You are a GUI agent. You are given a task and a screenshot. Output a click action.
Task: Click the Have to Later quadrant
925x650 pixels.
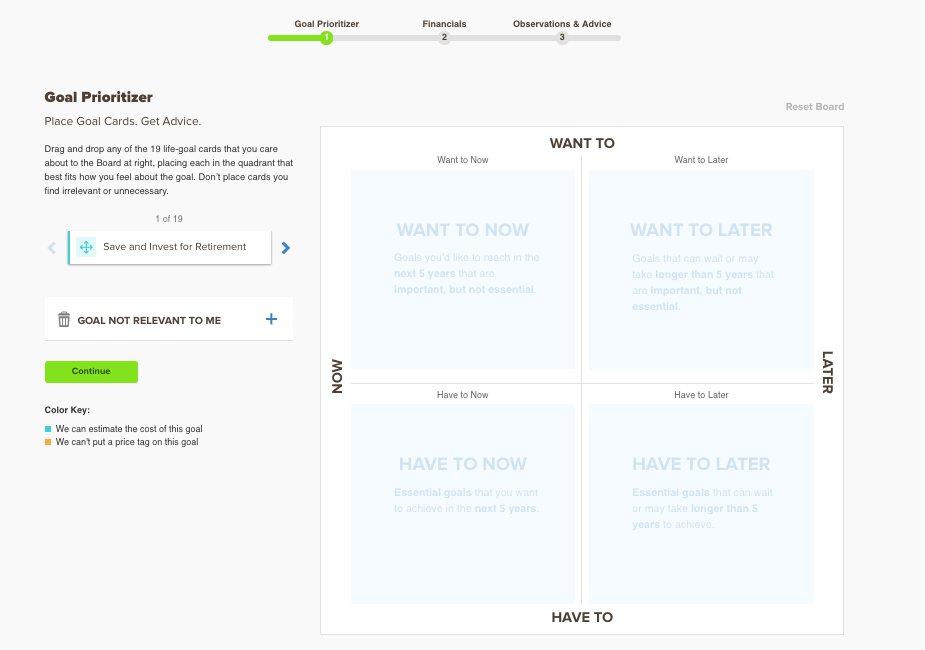[x=701, y=504]
